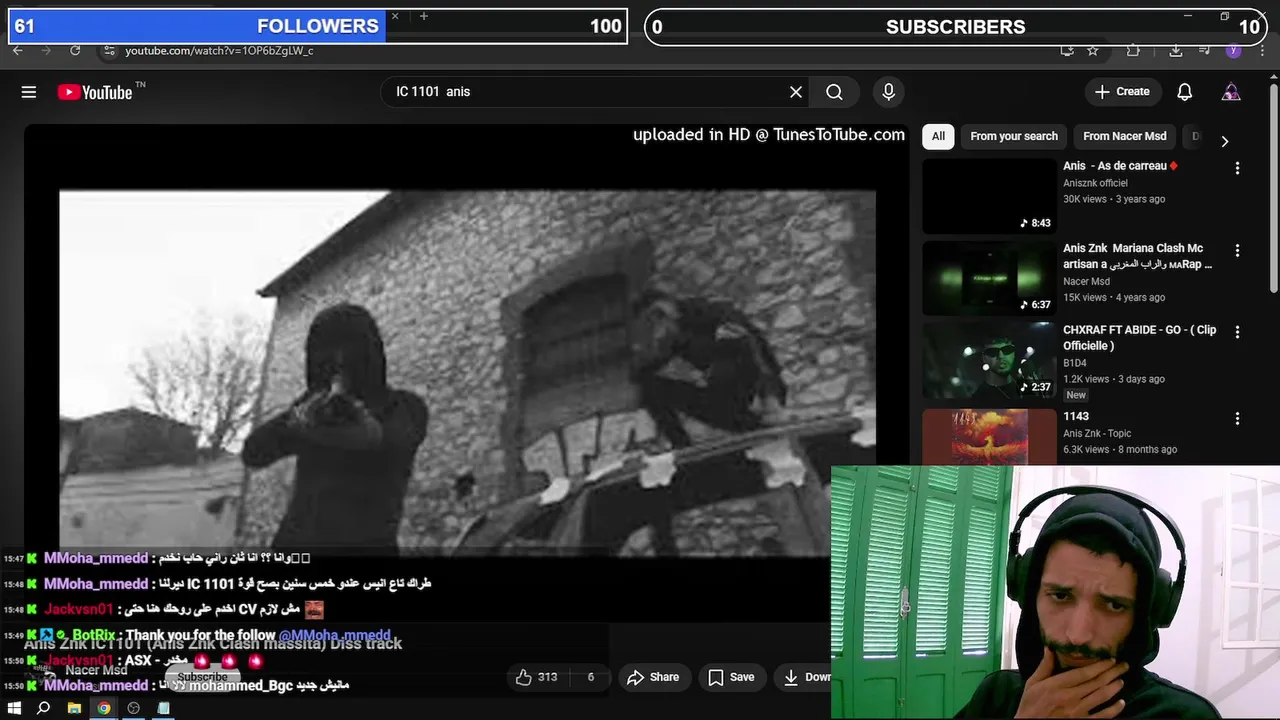Screen dimensions: 1280x720
Task: Open the YouTube hamburger guide menu
Action: (29, 92)
